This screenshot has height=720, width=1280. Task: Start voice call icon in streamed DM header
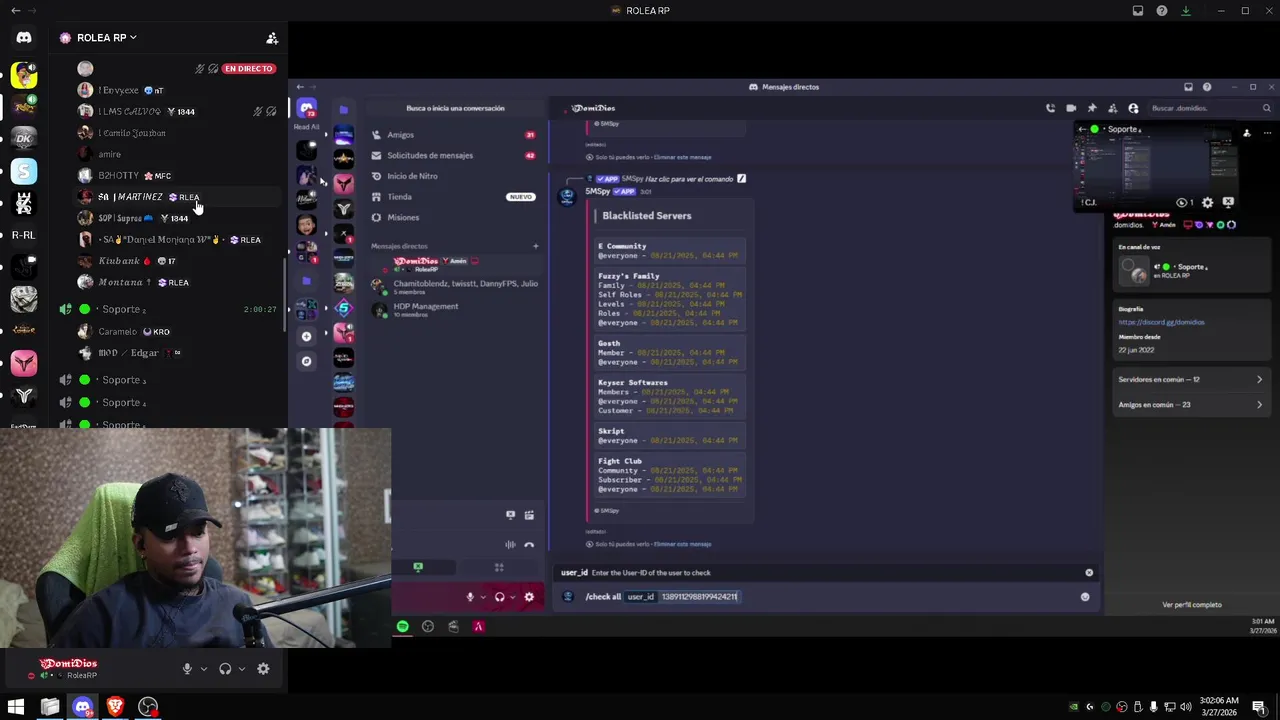pyautogui.click(x=1050, y=108)
